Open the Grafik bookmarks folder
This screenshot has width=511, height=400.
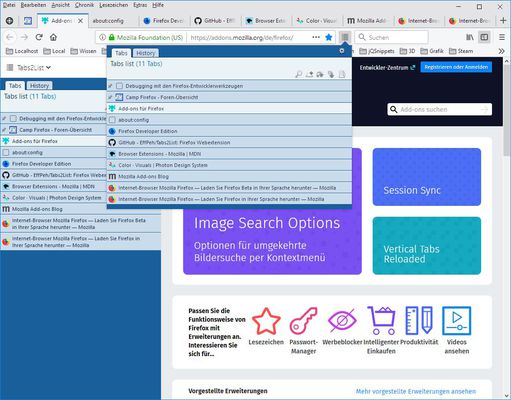coord(432,51)
